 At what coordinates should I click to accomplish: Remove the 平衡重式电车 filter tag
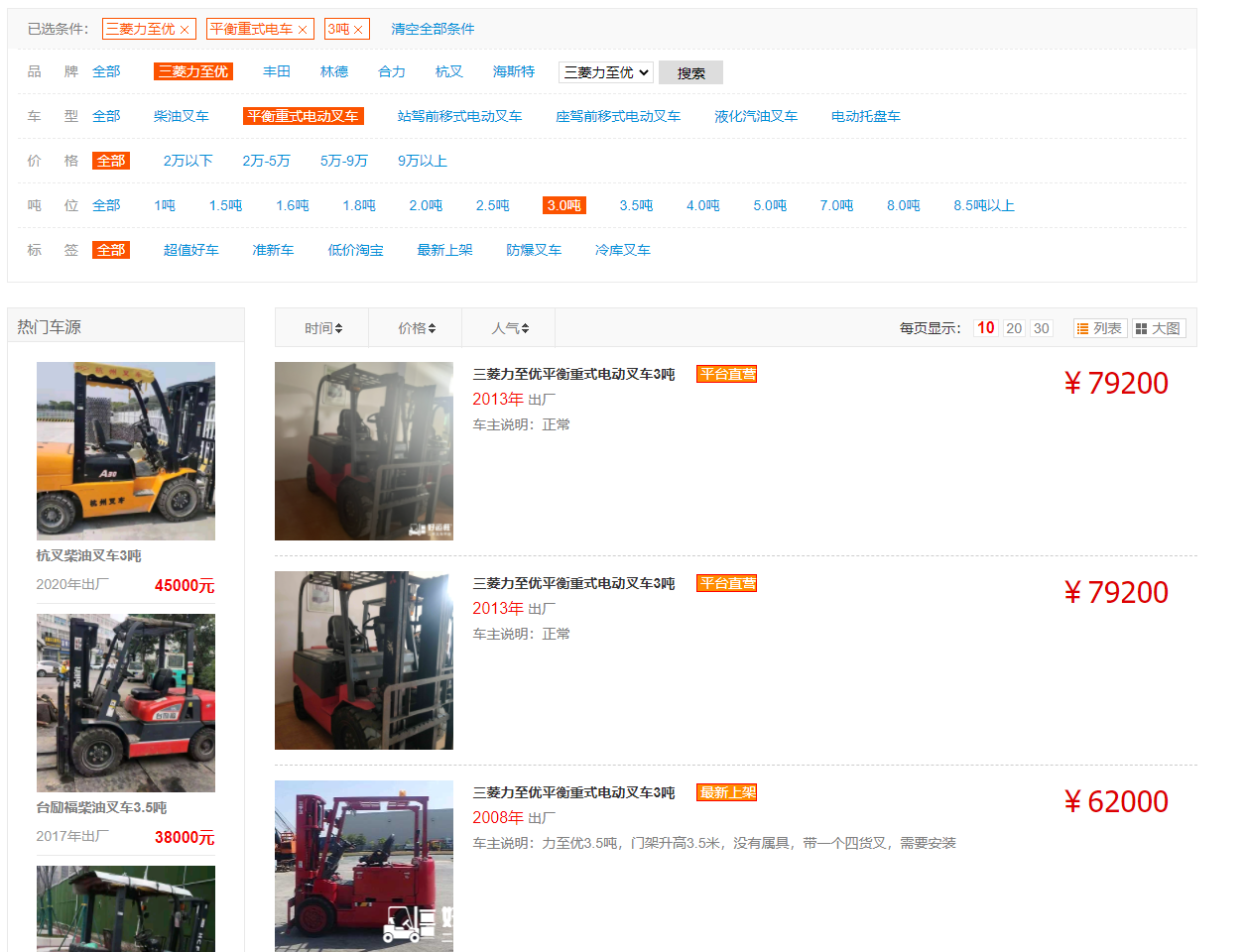303,29
